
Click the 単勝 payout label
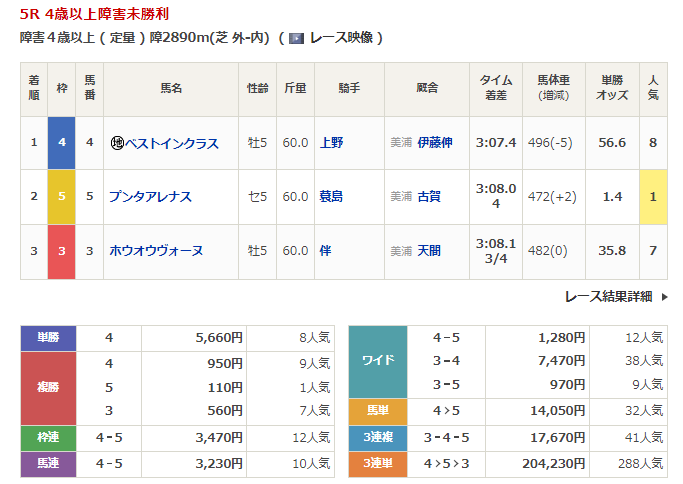[x=49, y=338]
